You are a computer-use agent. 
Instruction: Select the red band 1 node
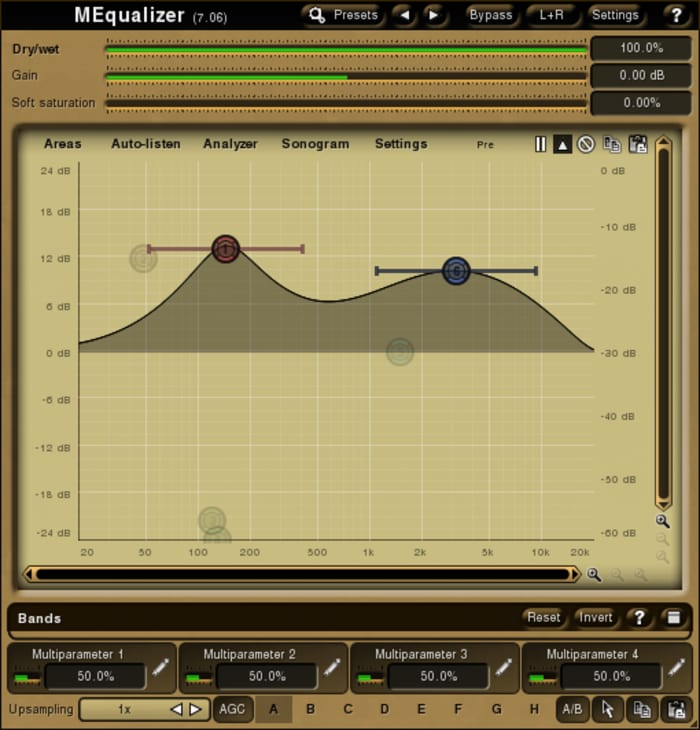click(226, 249)
